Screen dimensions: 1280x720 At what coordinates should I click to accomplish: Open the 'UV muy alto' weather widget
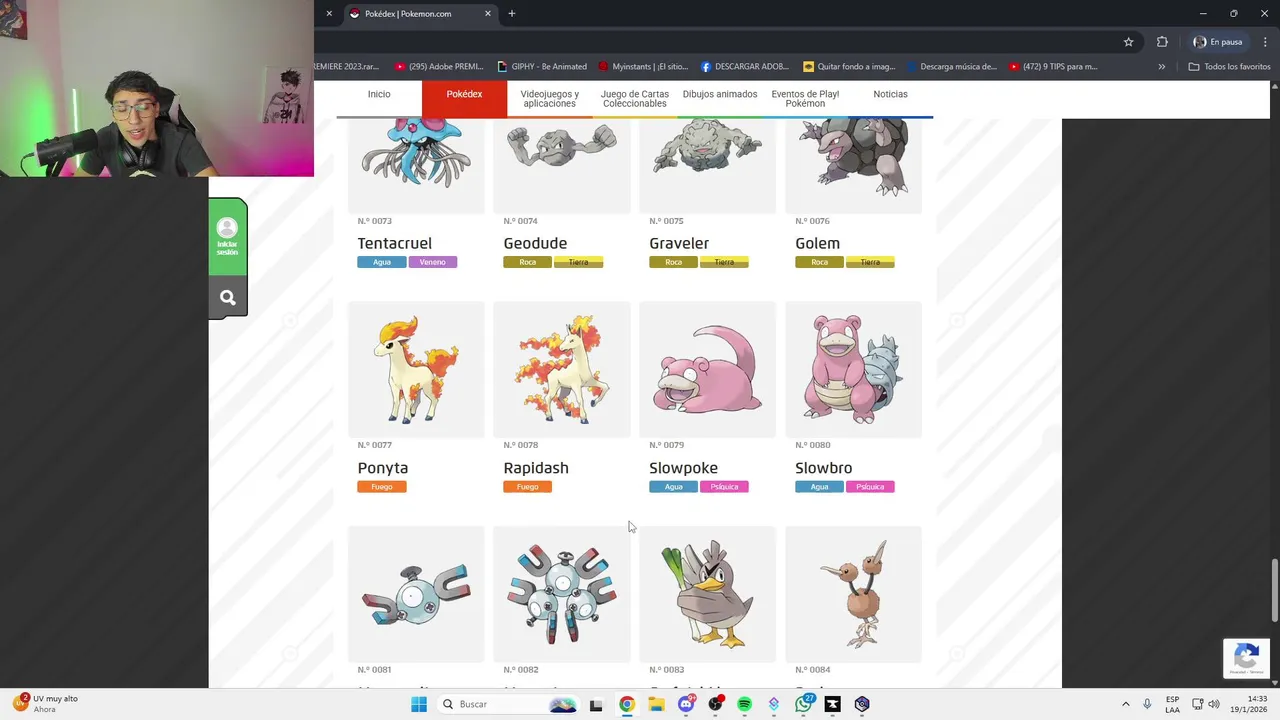click(46, 704)
